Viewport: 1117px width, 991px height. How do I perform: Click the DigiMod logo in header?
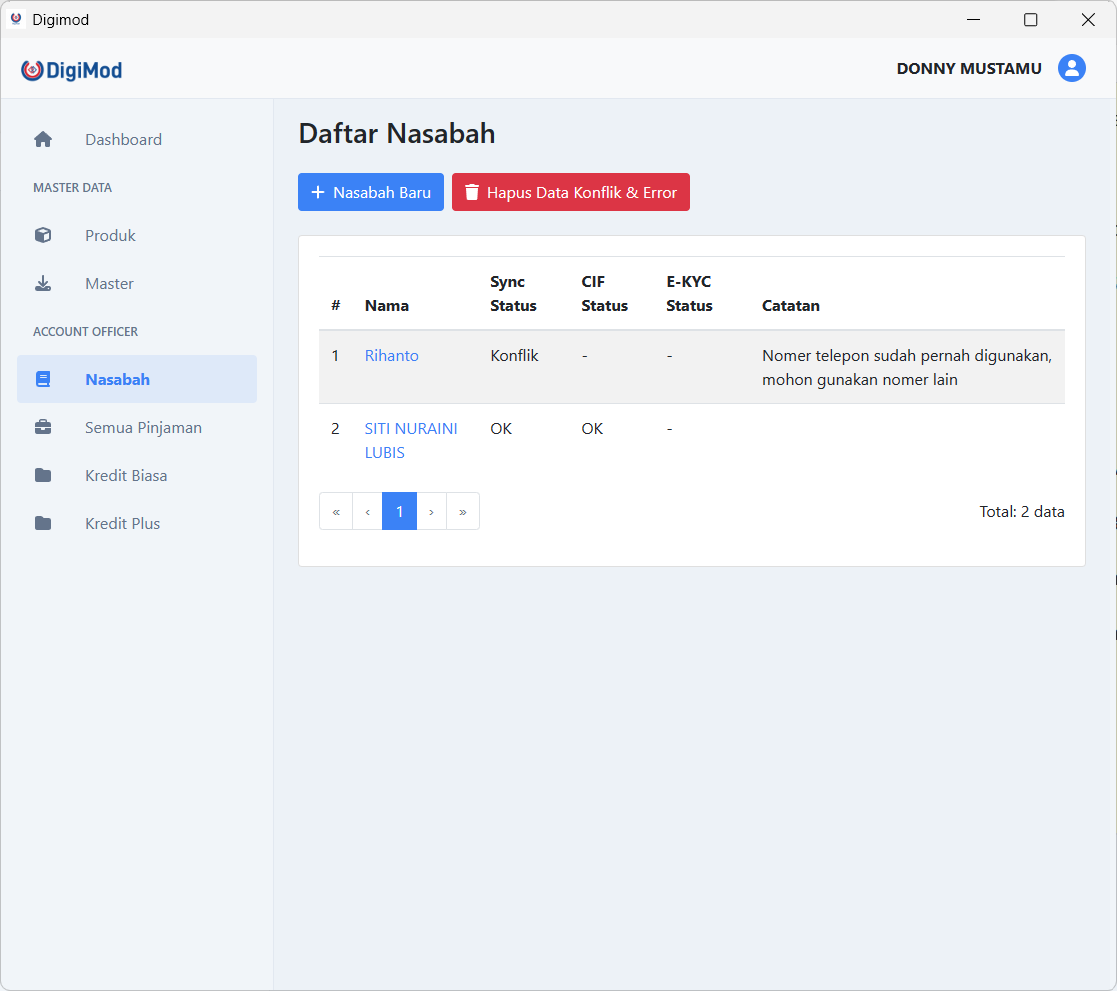(x=72, y=70)
